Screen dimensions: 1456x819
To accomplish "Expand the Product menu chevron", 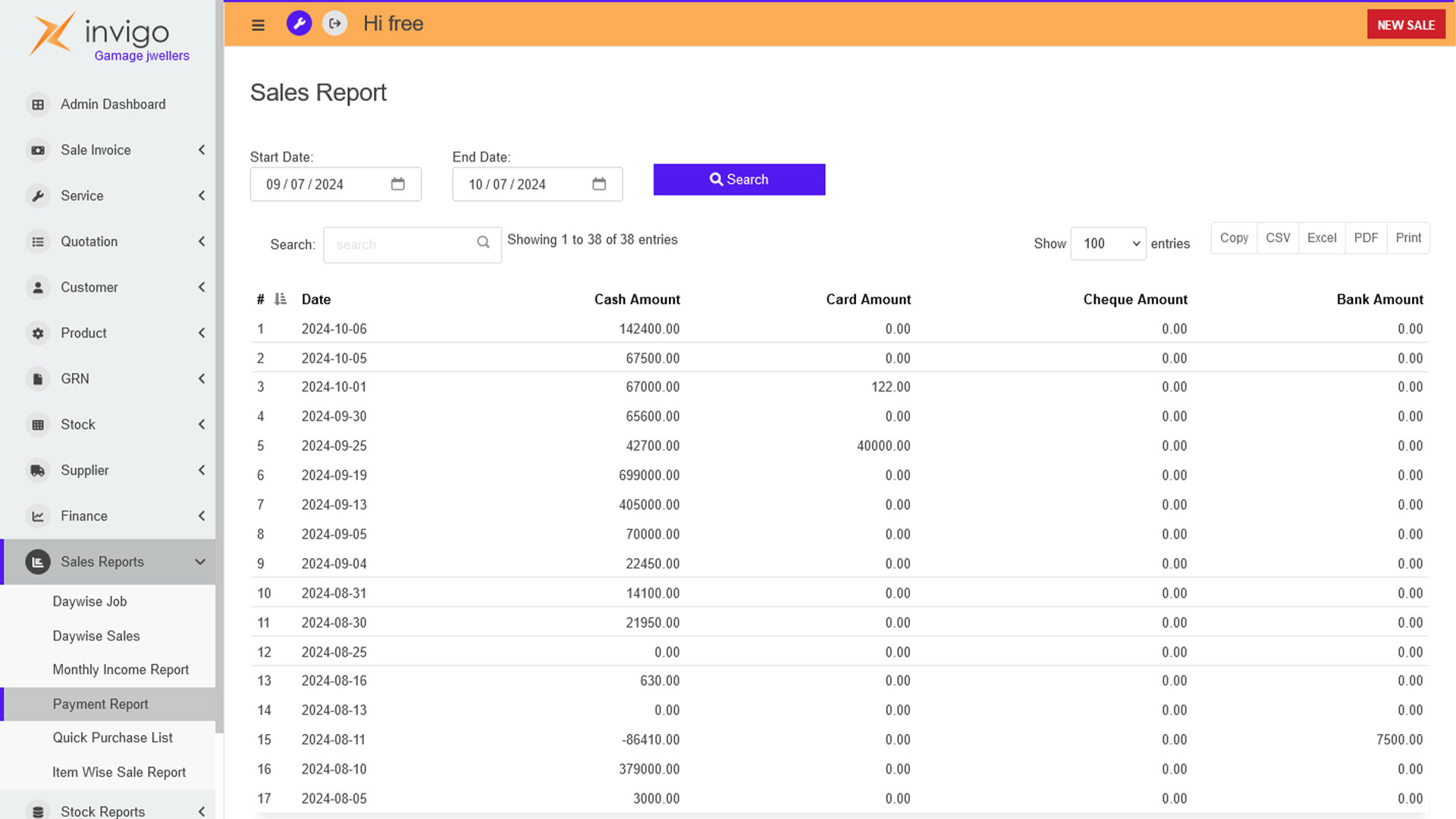I will pos(202,333).
